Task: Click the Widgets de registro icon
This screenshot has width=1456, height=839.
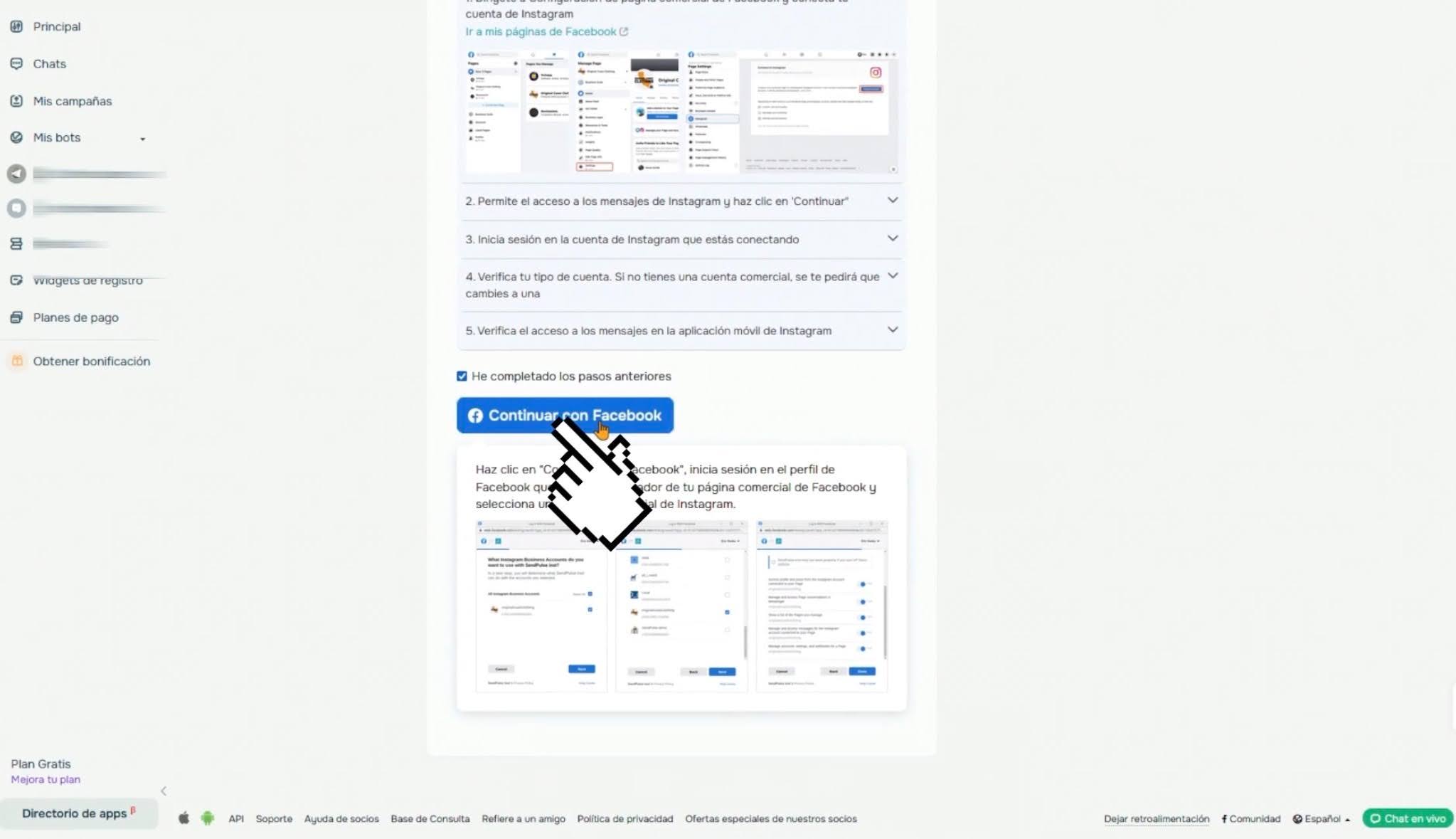Action: [16, 280]
